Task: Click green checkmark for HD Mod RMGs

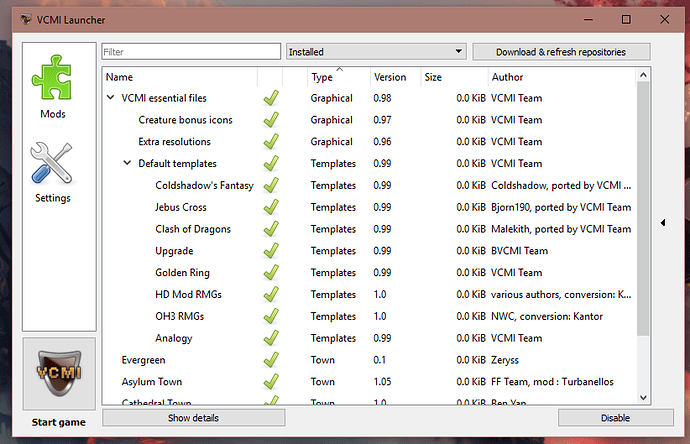Action: (x=271, y=294)
